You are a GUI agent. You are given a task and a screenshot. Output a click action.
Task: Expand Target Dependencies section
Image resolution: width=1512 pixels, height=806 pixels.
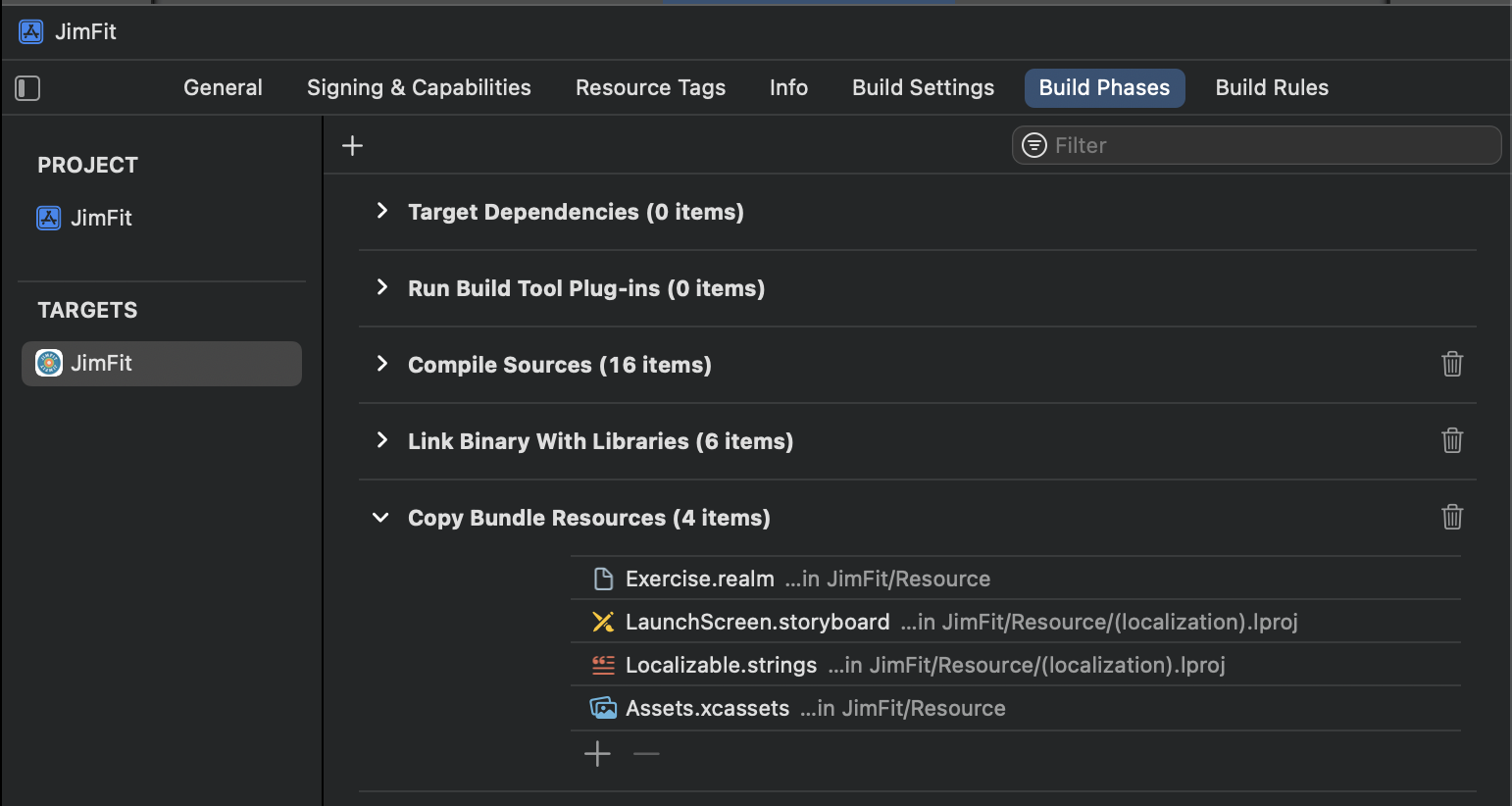382,211
